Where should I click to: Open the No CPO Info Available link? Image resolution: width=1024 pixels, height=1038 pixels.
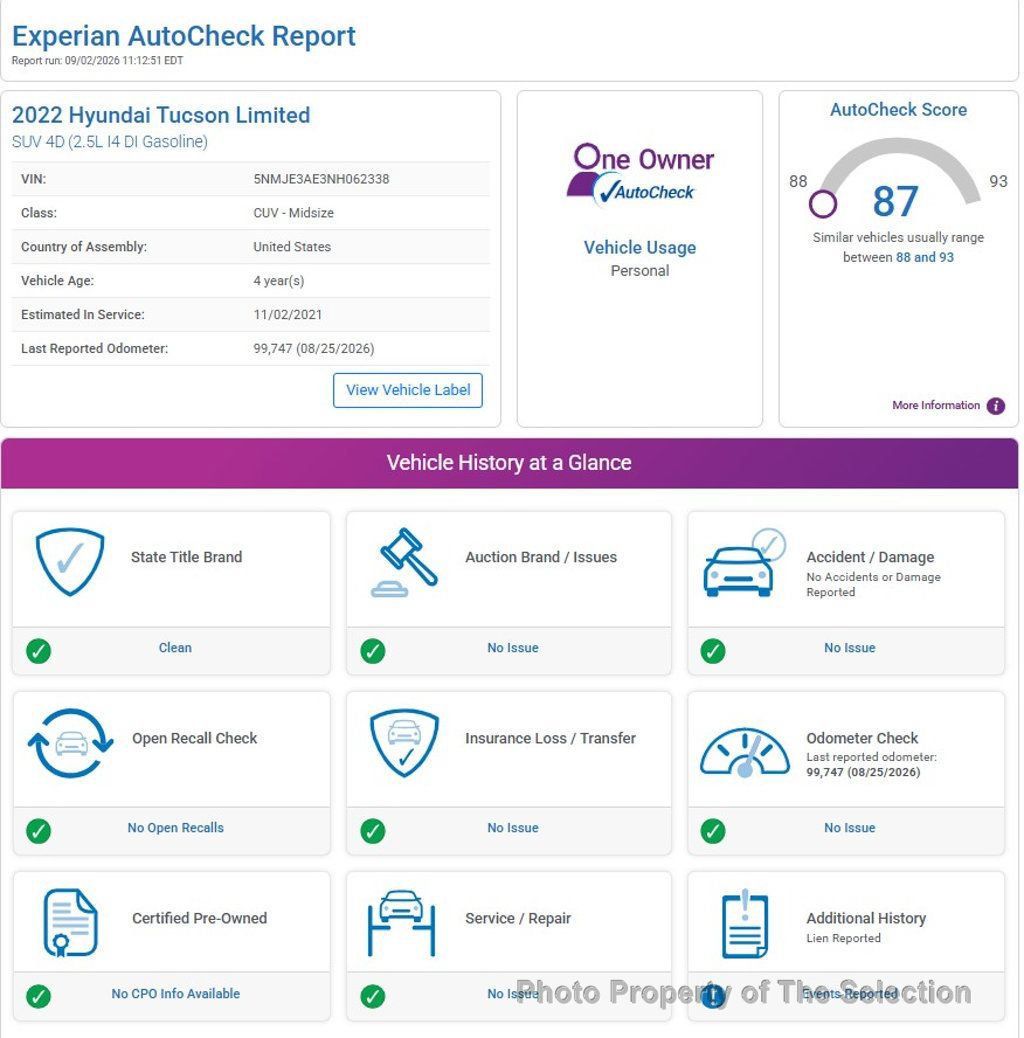(x=175, y=994)
